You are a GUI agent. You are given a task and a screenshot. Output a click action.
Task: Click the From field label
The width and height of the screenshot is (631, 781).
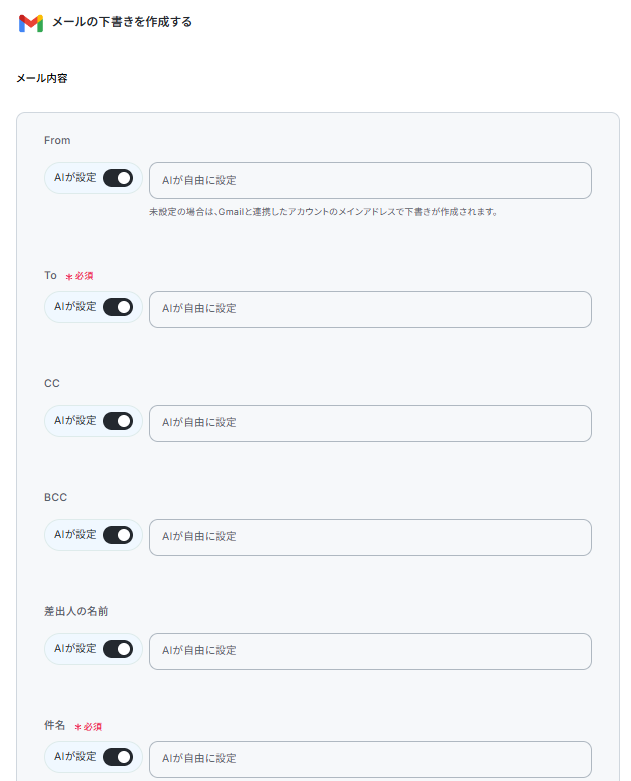pos(57,140)
